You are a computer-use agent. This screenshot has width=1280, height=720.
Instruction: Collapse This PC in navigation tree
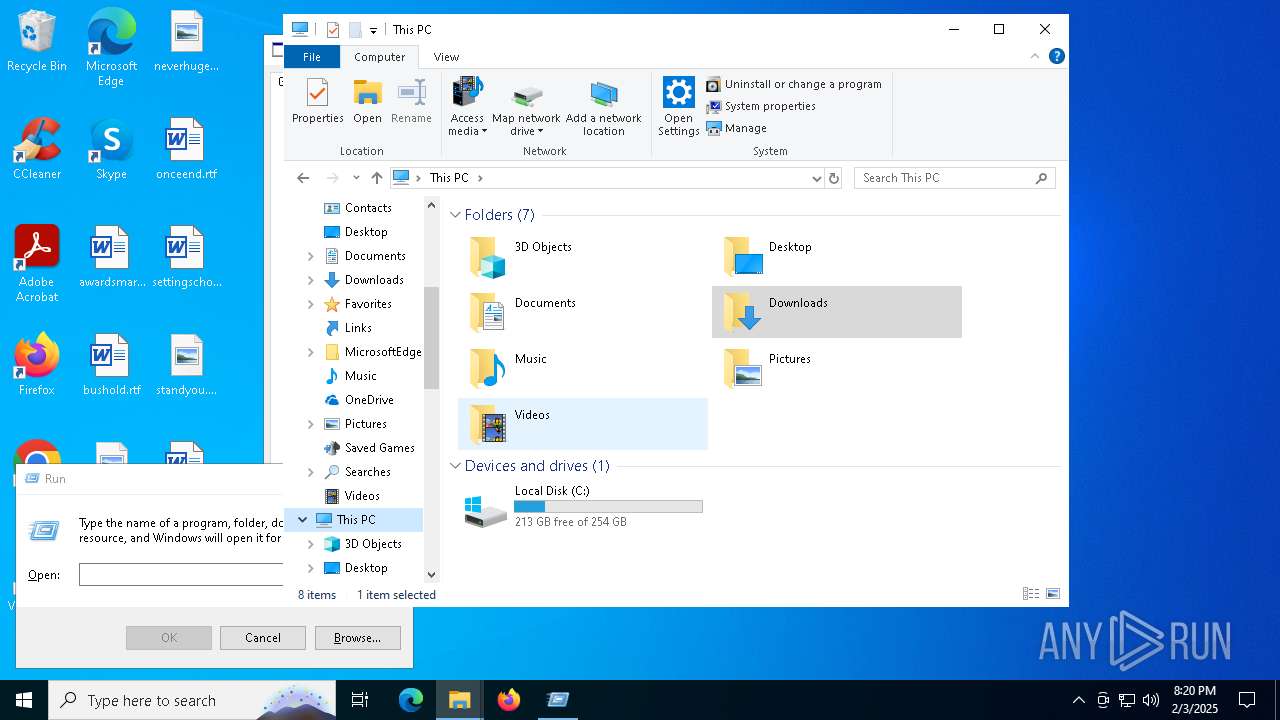[x=302, y=520]
